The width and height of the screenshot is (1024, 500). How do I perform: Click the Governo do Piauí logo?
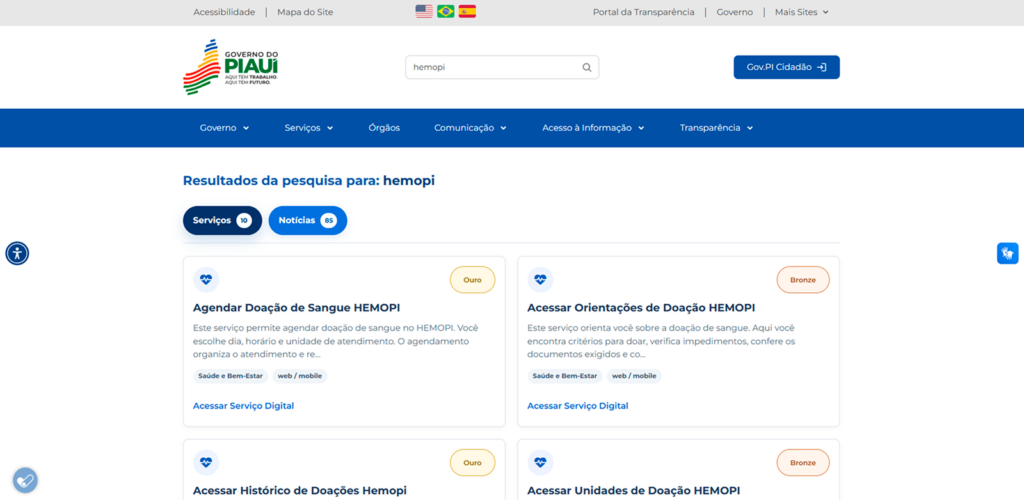(x=232, y=67)
